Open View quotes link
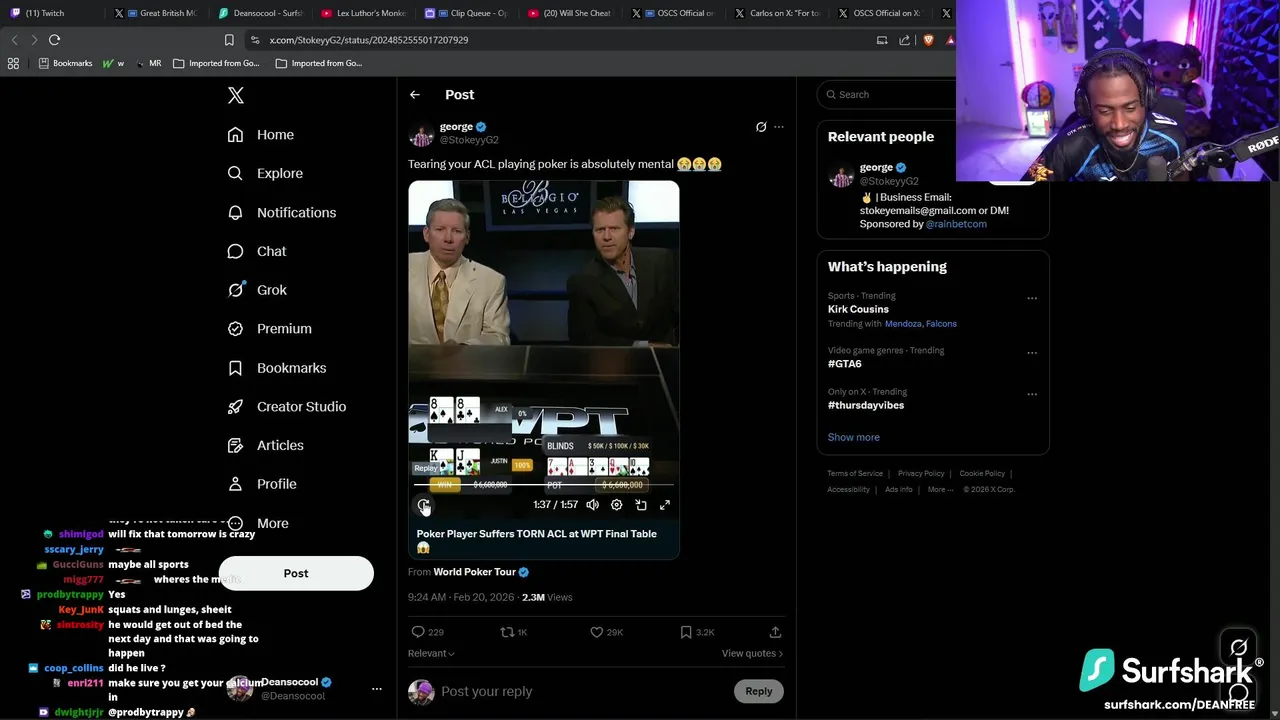The image size is (1280, 720). 752,653
